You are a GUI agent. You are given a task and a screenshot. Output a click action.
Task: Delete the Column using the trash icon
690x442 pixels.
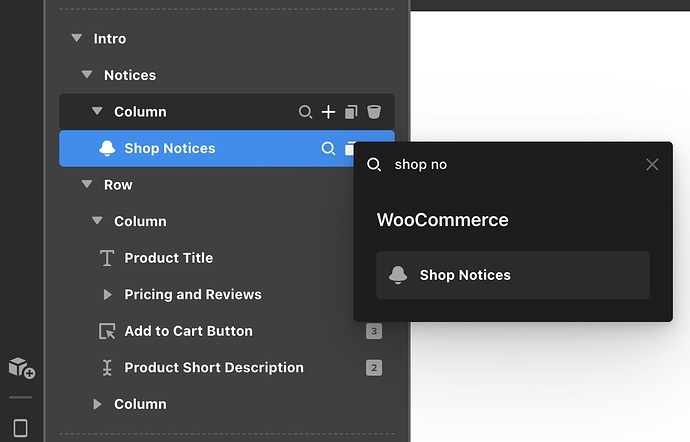tap(373, 112)
